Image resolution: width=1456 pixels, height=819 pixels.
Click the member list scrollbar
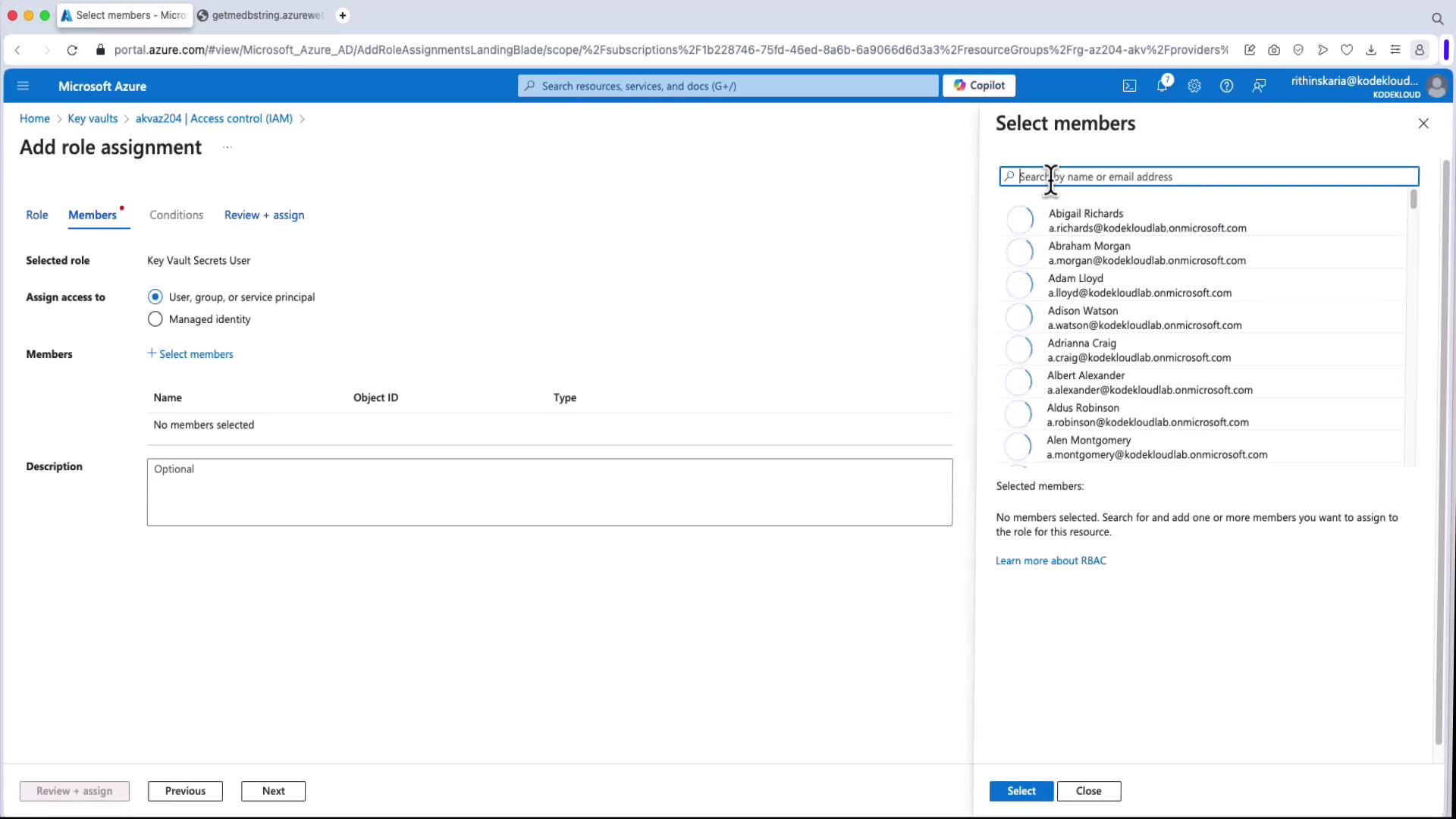click(x=1414, y=200)
